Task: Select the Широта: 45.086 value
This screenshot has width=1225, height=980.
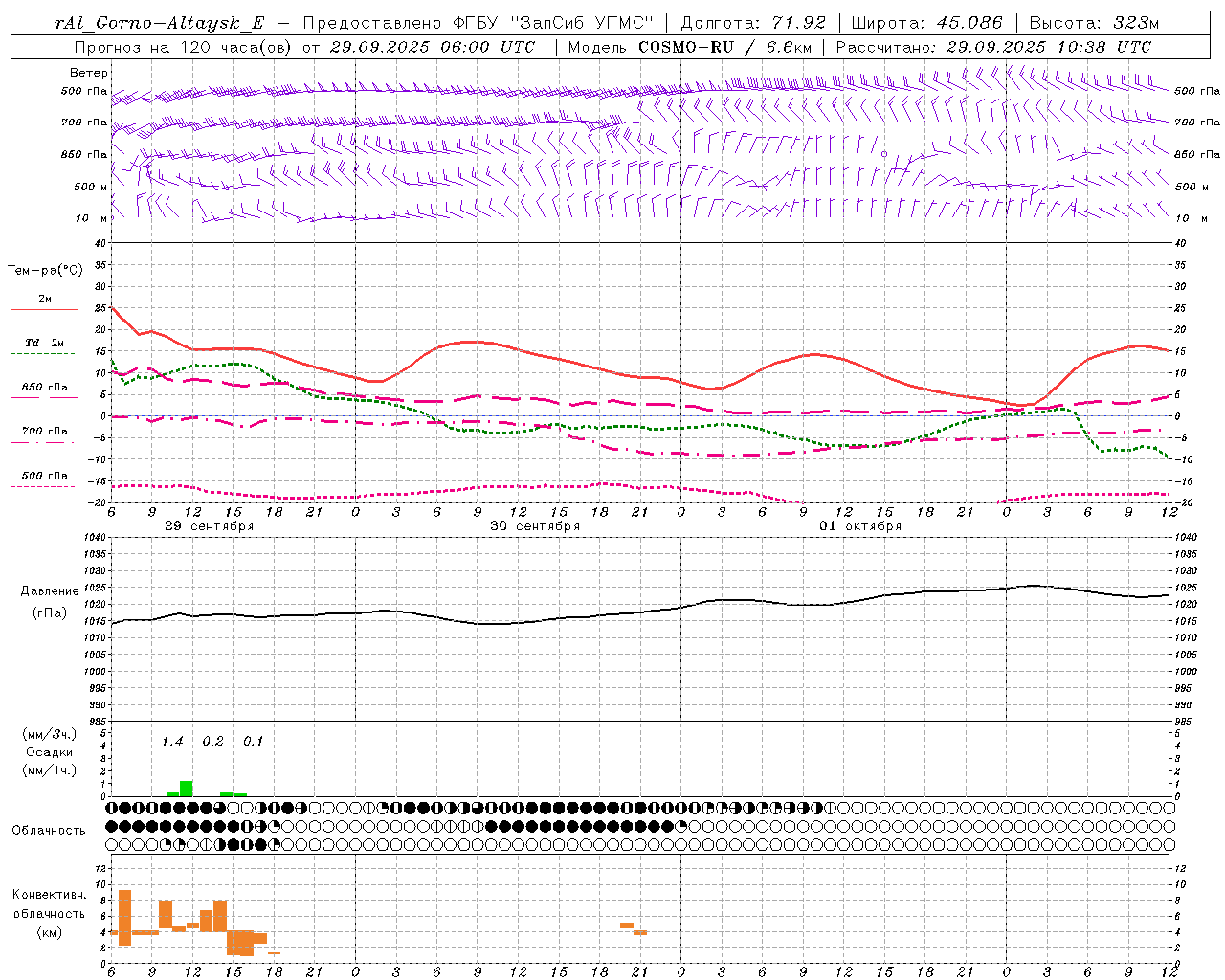Action: coord(927,23)
